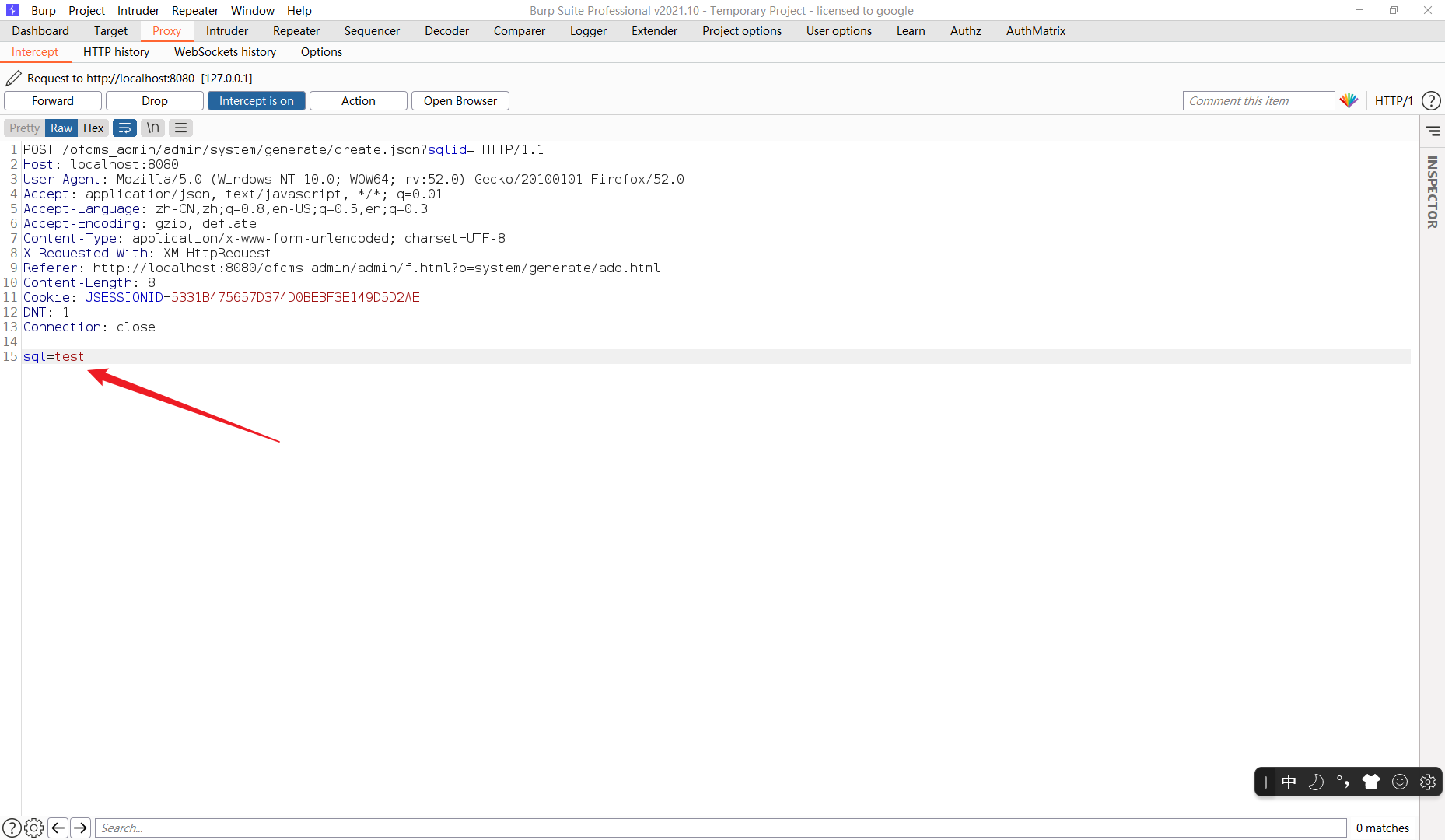Click the pencil icon beside the request URL
This screenshot has width=1445, height=840.
(x=12, y=78)
